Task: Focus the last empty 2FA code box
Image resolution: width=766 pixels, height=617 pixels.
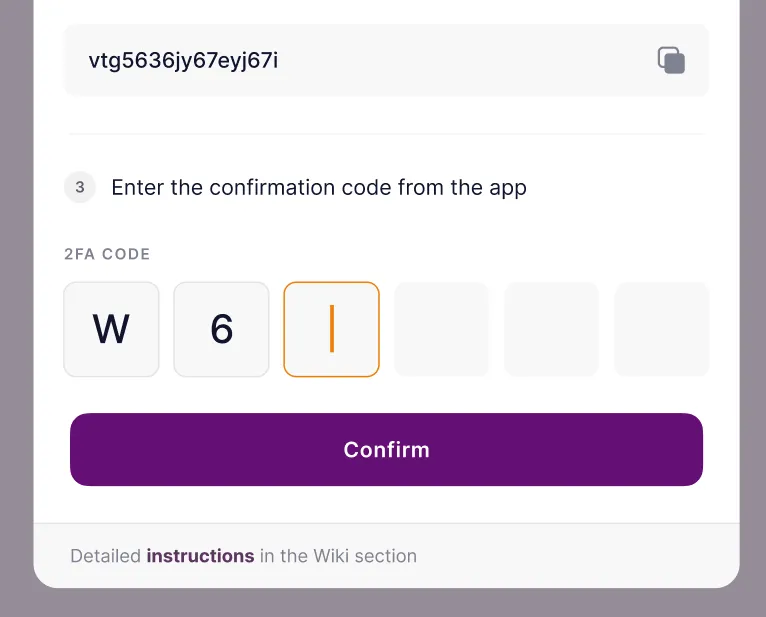Action: (x=661, y=329)
